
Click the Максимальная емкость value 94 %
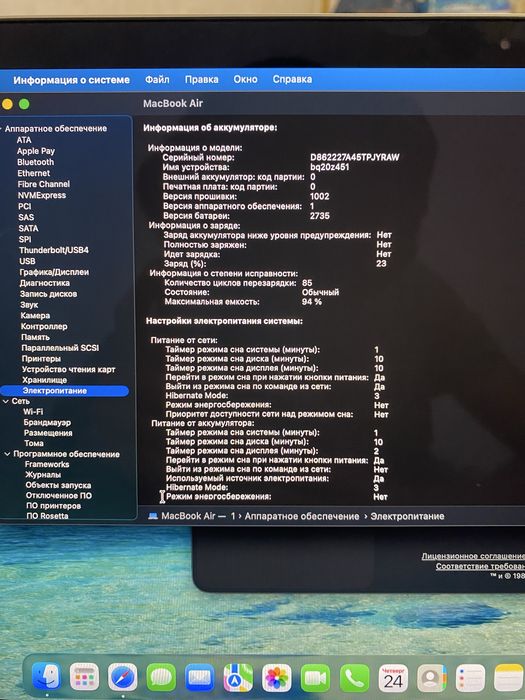[312, 302]
